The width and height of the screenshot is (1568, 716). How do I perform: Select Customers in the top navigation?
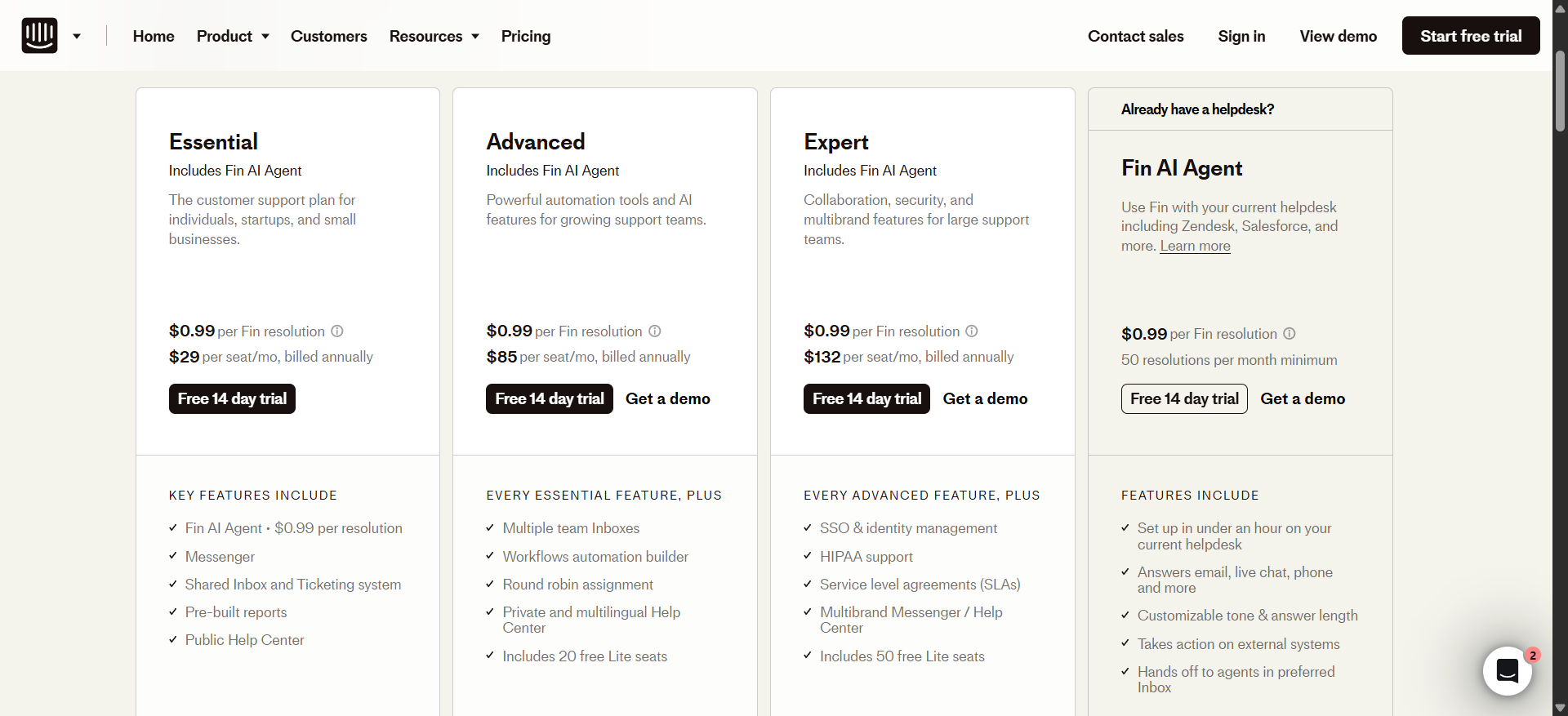[328, 36]
